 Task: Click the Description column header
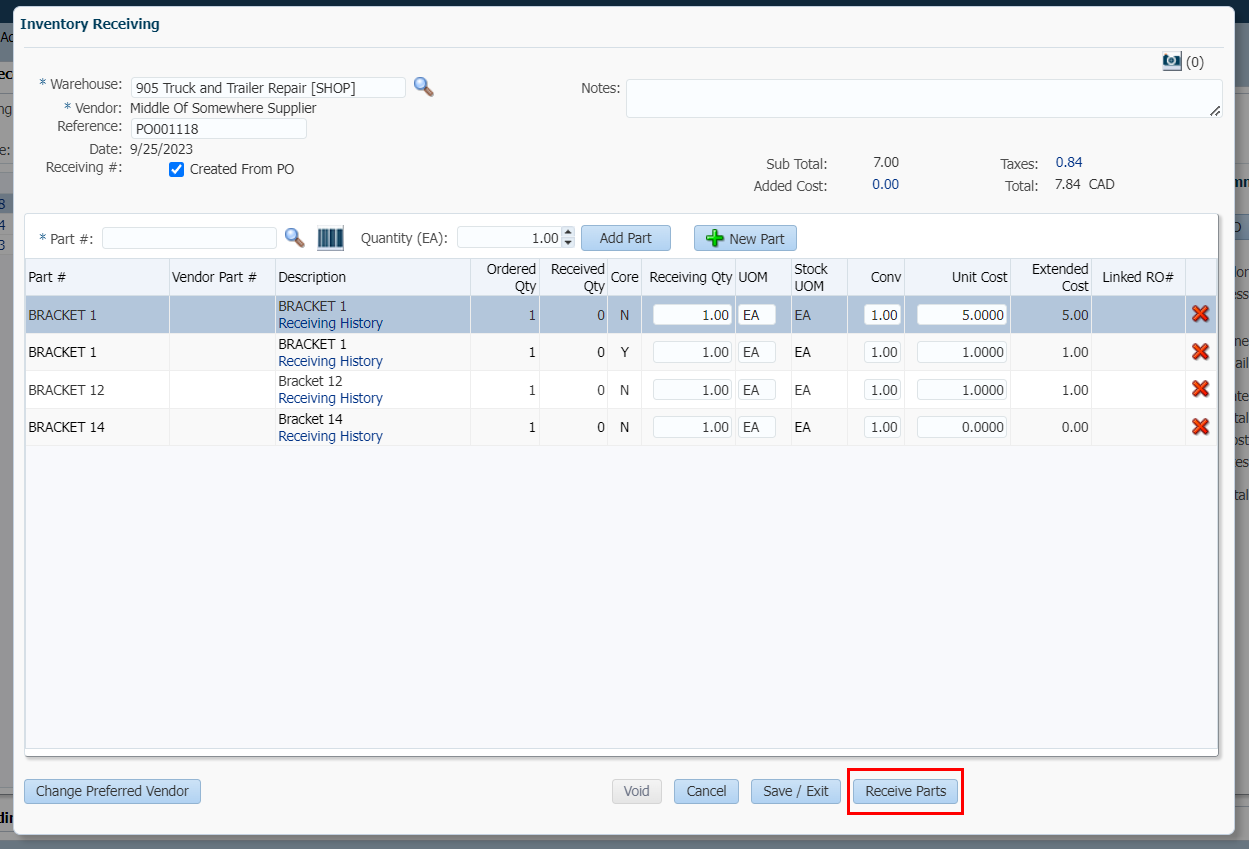pyautogui.click(x=373, y=277)
